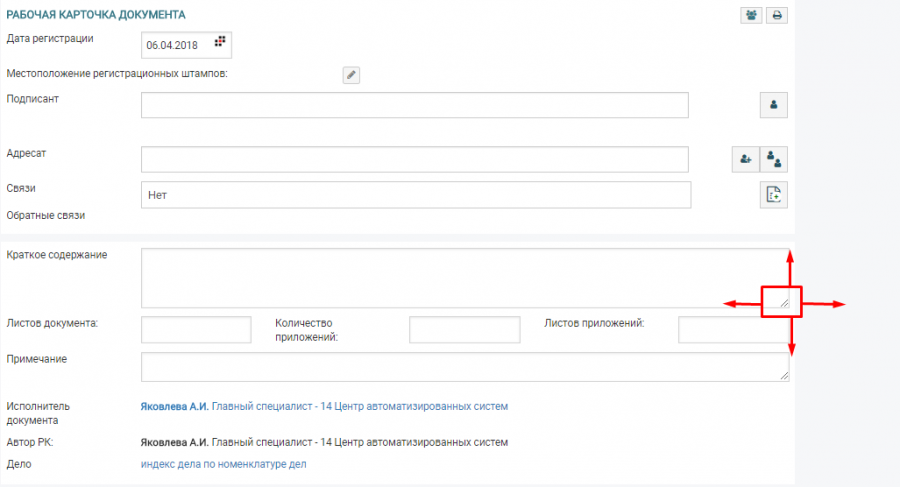Viewport: 900px width, 487px height.
Task: Add a new addressee with the person-plus icon
Action: pos(745,159)
